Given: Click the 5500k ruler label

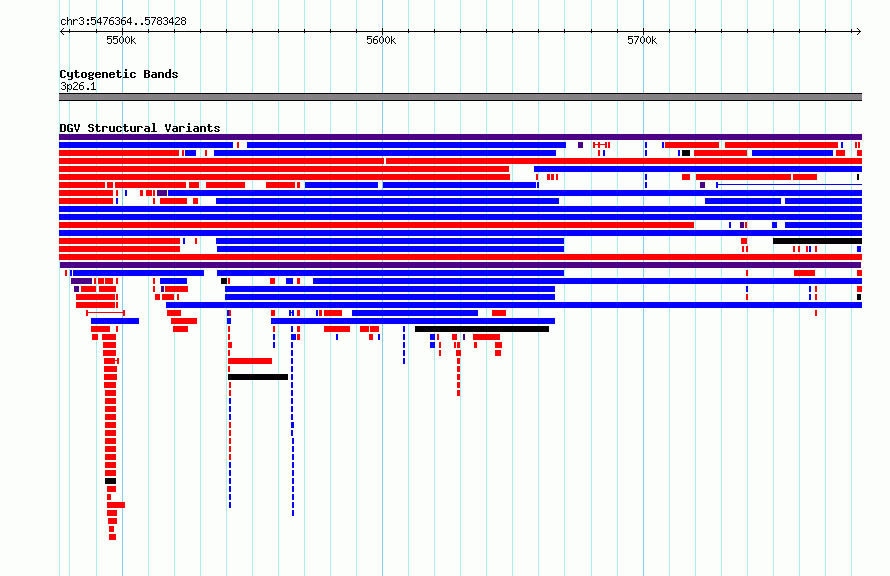Looking at the screenshot, I should 121,40.
